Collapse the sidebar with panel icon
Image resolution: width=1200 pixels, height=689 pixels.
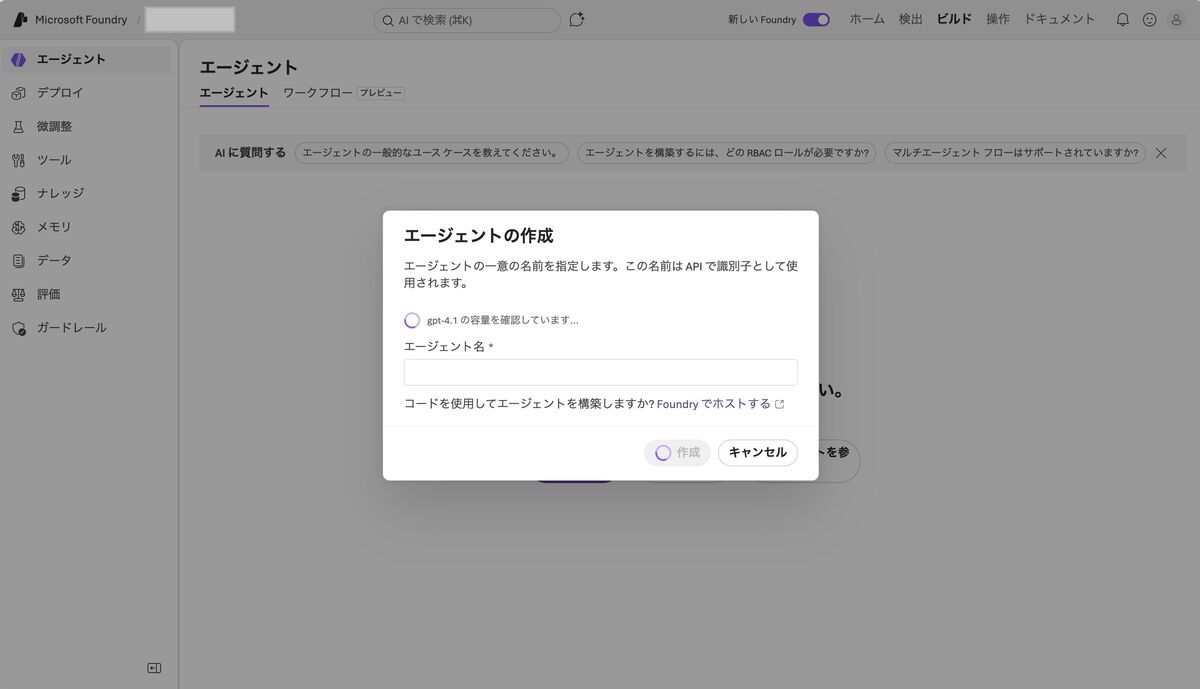154,668
